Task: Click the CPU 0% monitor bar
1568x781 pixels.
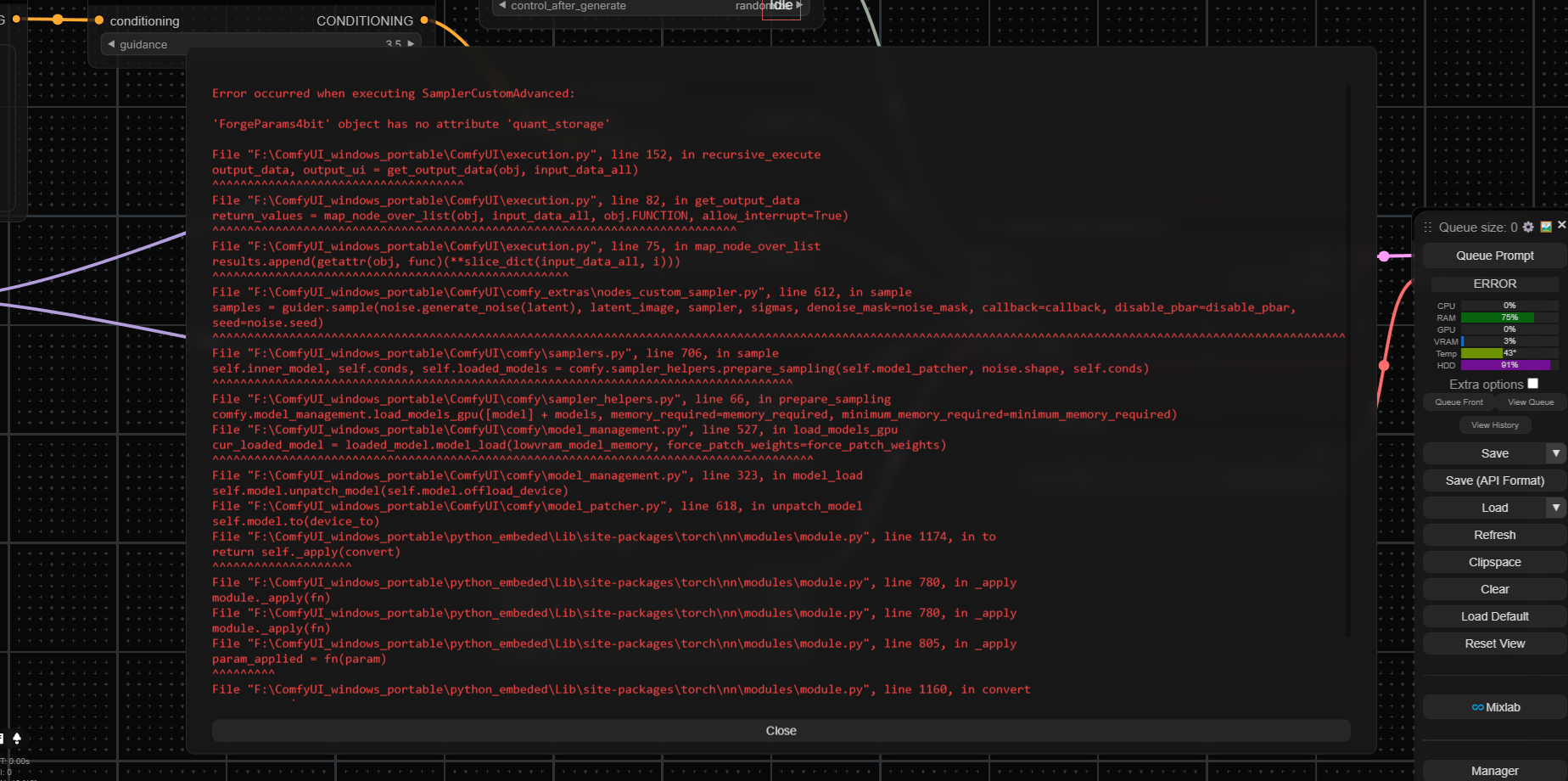Action: coord(1509,306)
